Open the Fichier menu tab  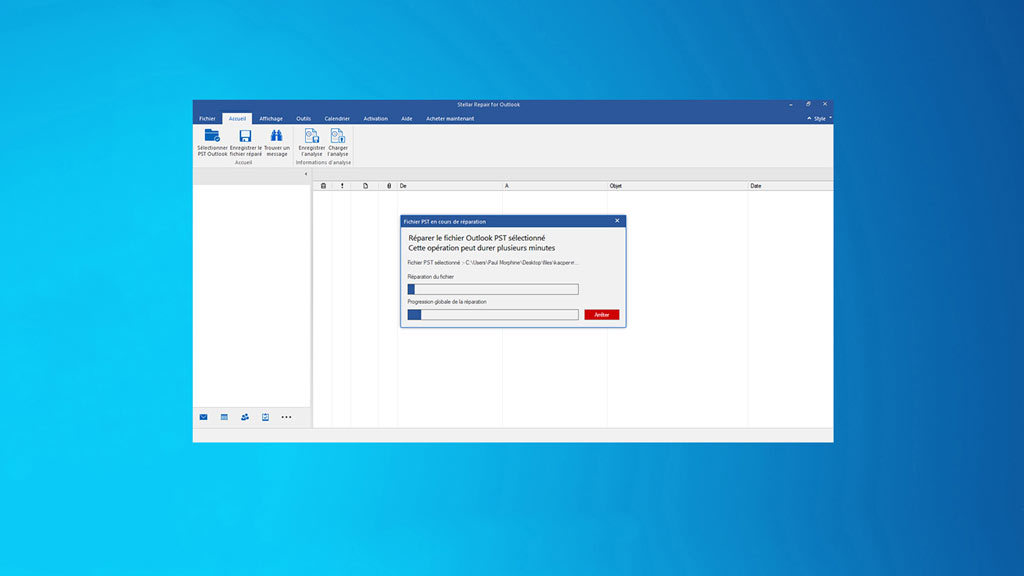point(207,118)
